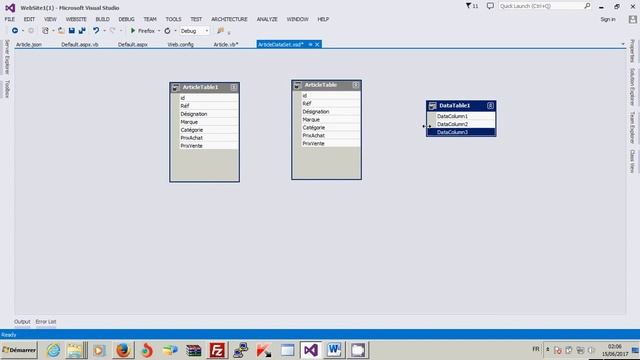Screen dimensions: 640x360
Task: Open the DEBUG menu
Action: click(126, 19)
